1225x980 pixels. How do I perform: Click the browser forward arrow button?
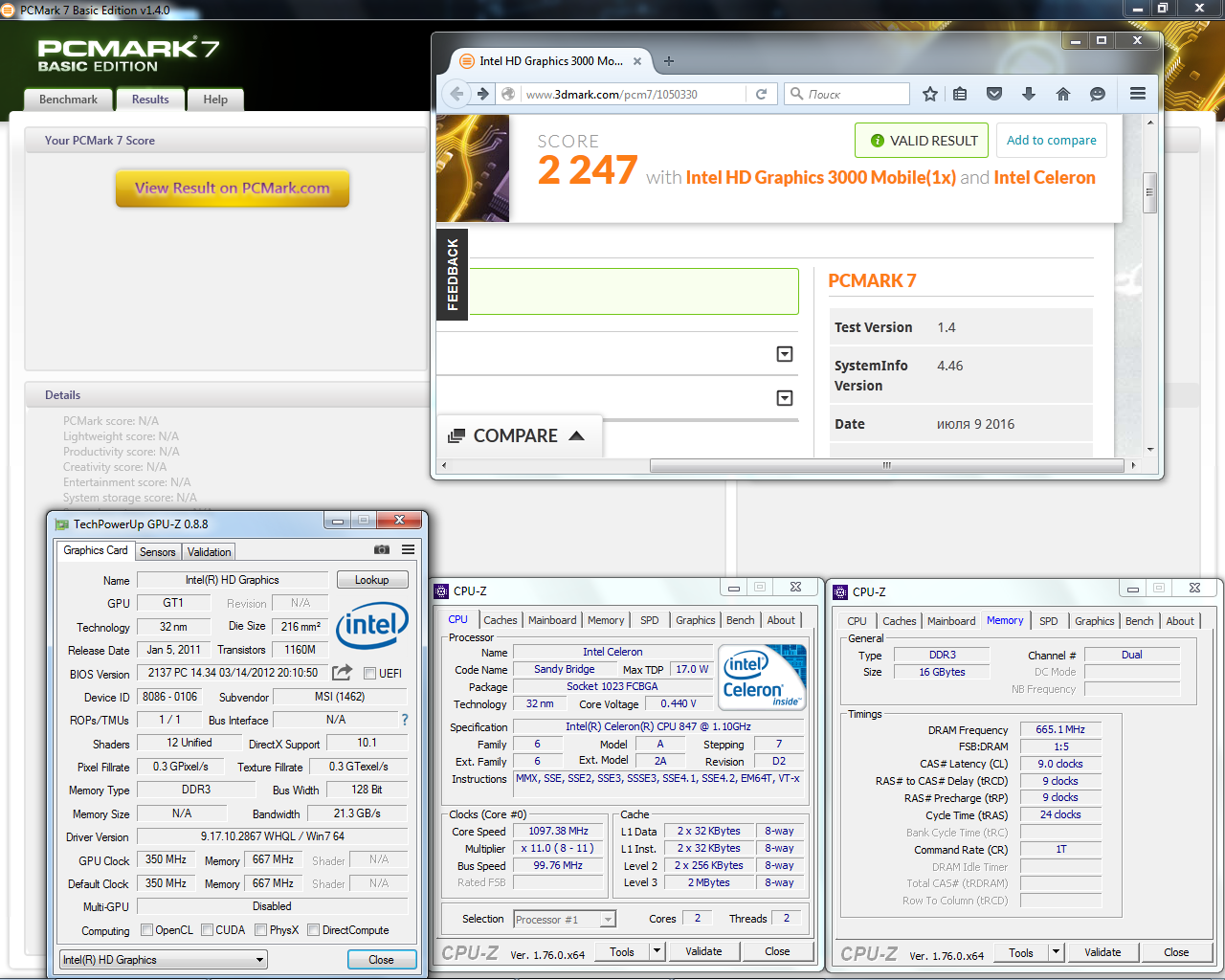point(483,94)
